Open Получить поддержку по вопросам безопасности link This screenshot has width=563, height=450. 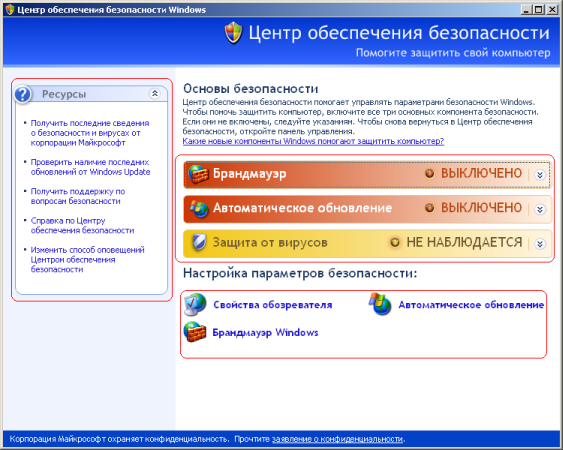click(x=78, y=196)
